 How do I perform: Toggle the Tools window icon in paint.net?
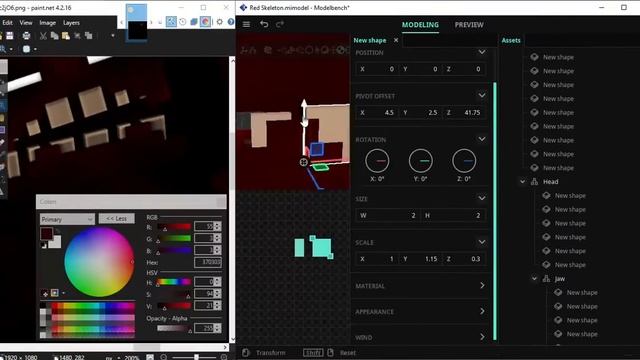pos(171,22)
